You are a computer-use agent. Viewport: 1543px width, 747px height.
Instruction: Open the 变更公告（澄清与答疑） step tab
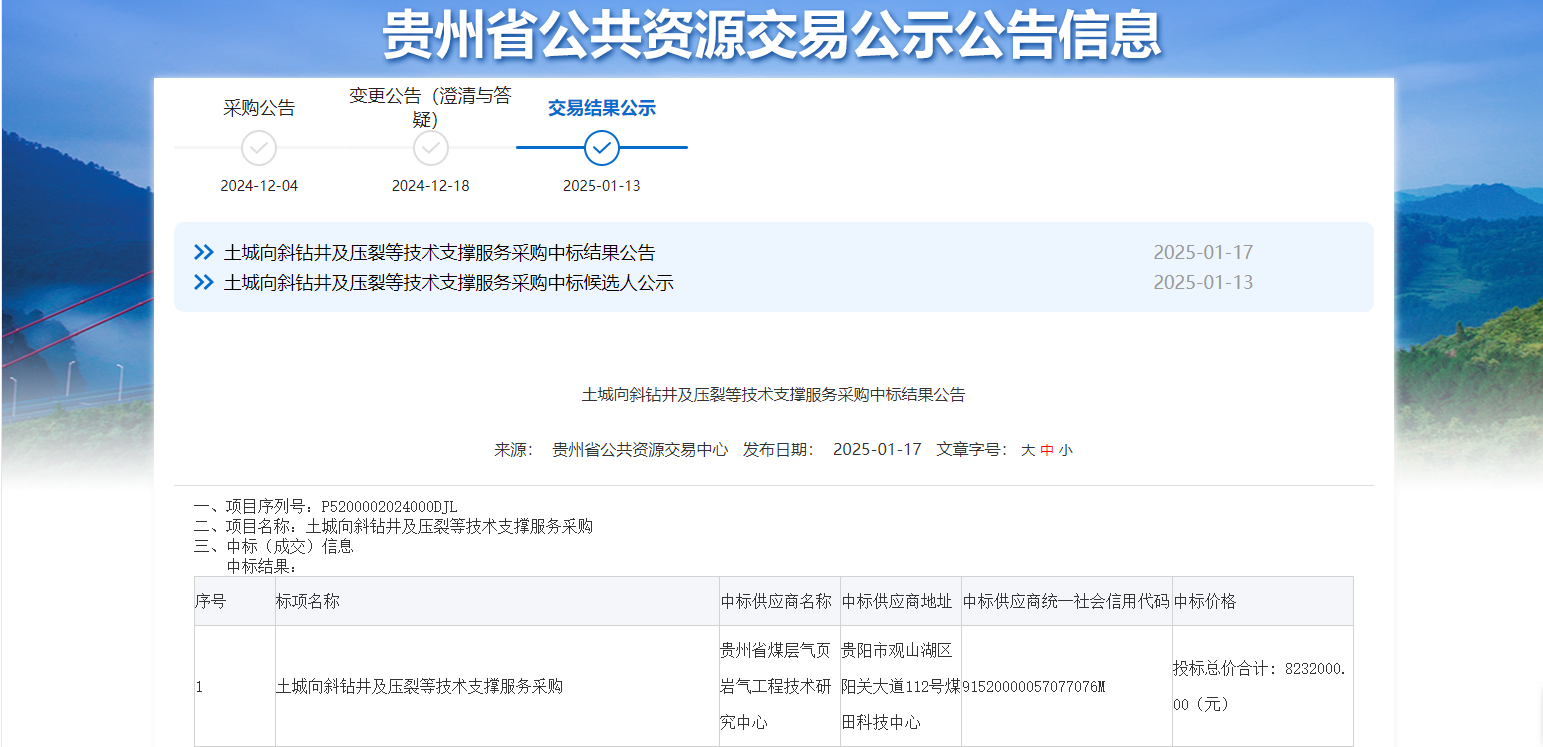tap(430, 107)
